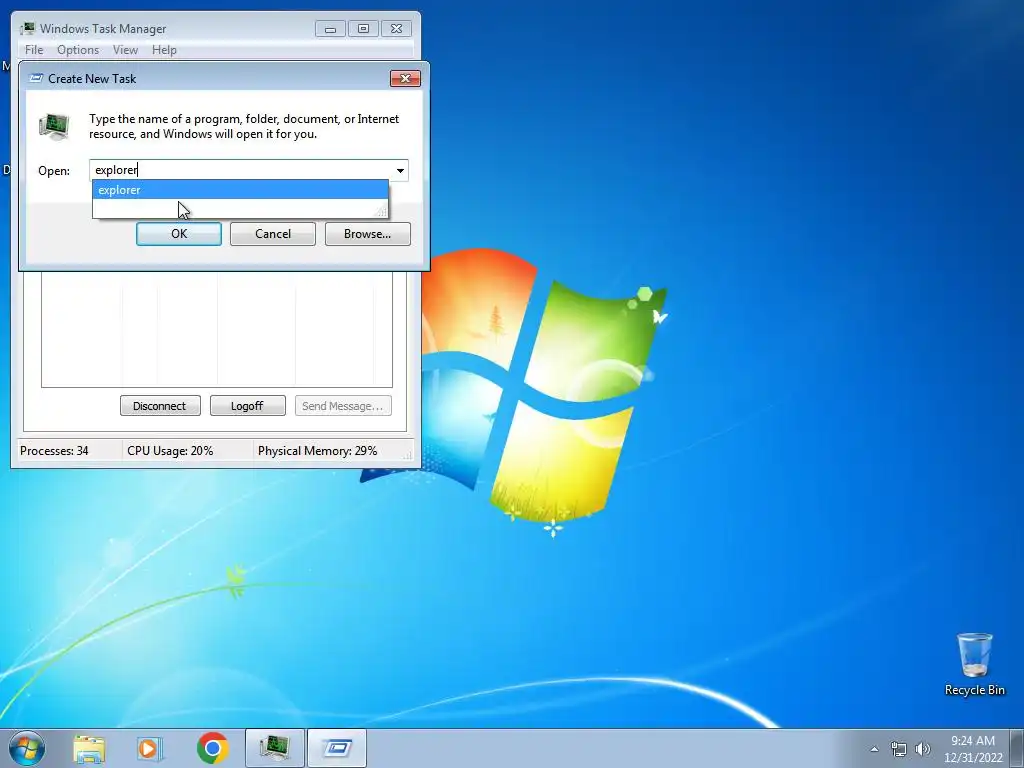1024x768 pixels.
Task: Maximize the Windows Task Manager window
Action: [x=363, y=29]
